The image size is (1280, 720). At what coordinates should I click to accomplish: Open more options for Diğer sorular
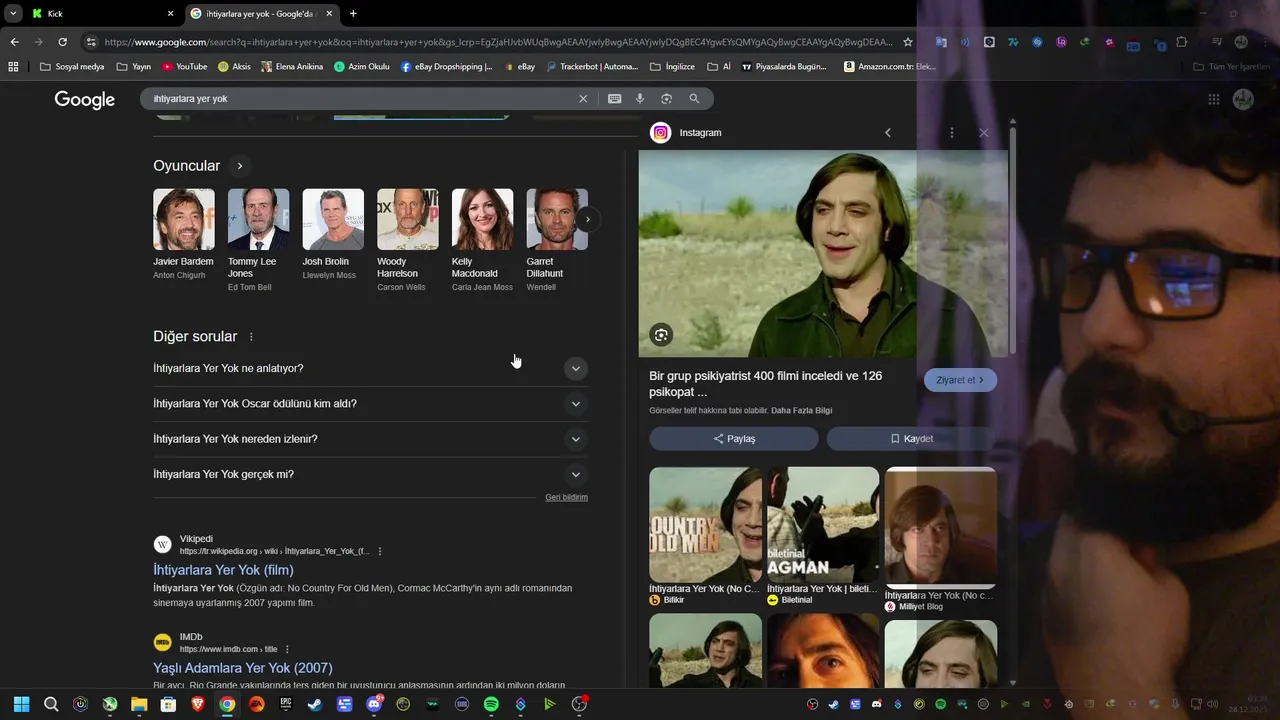tap(251, 337)
